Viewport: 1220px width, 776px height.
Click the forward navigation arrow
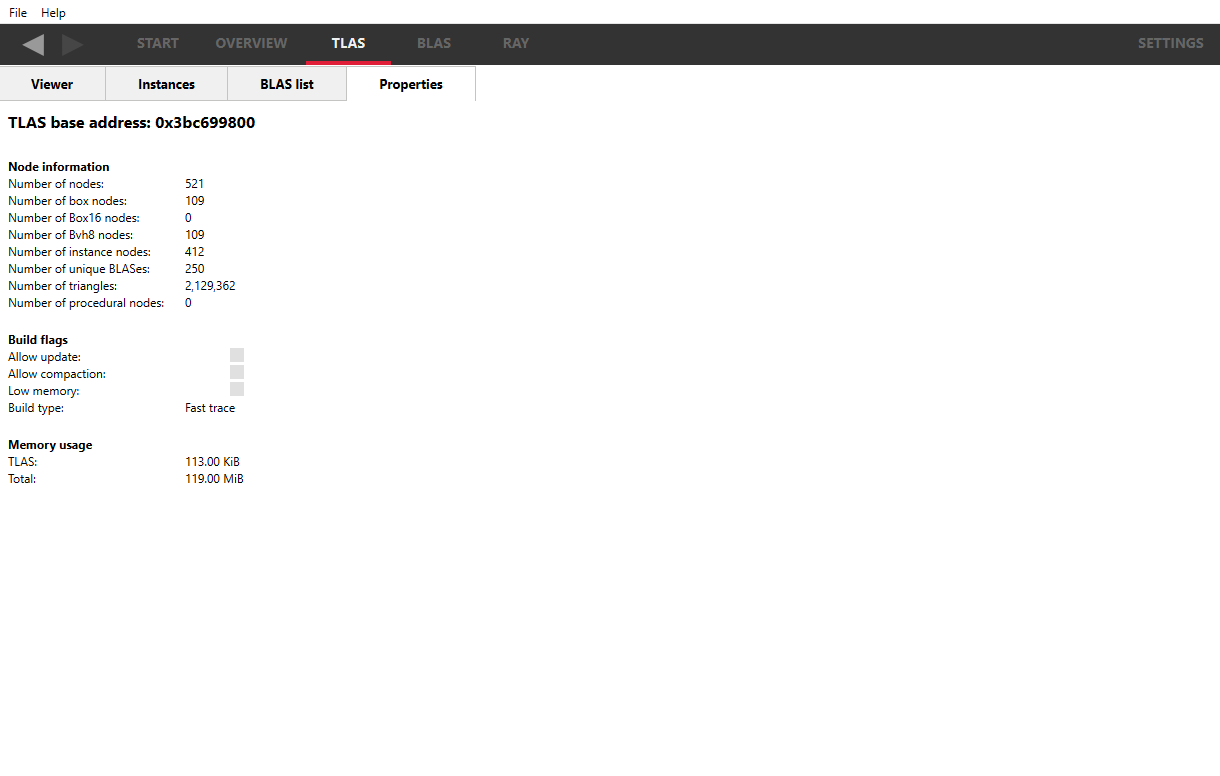tap(72, 44)
